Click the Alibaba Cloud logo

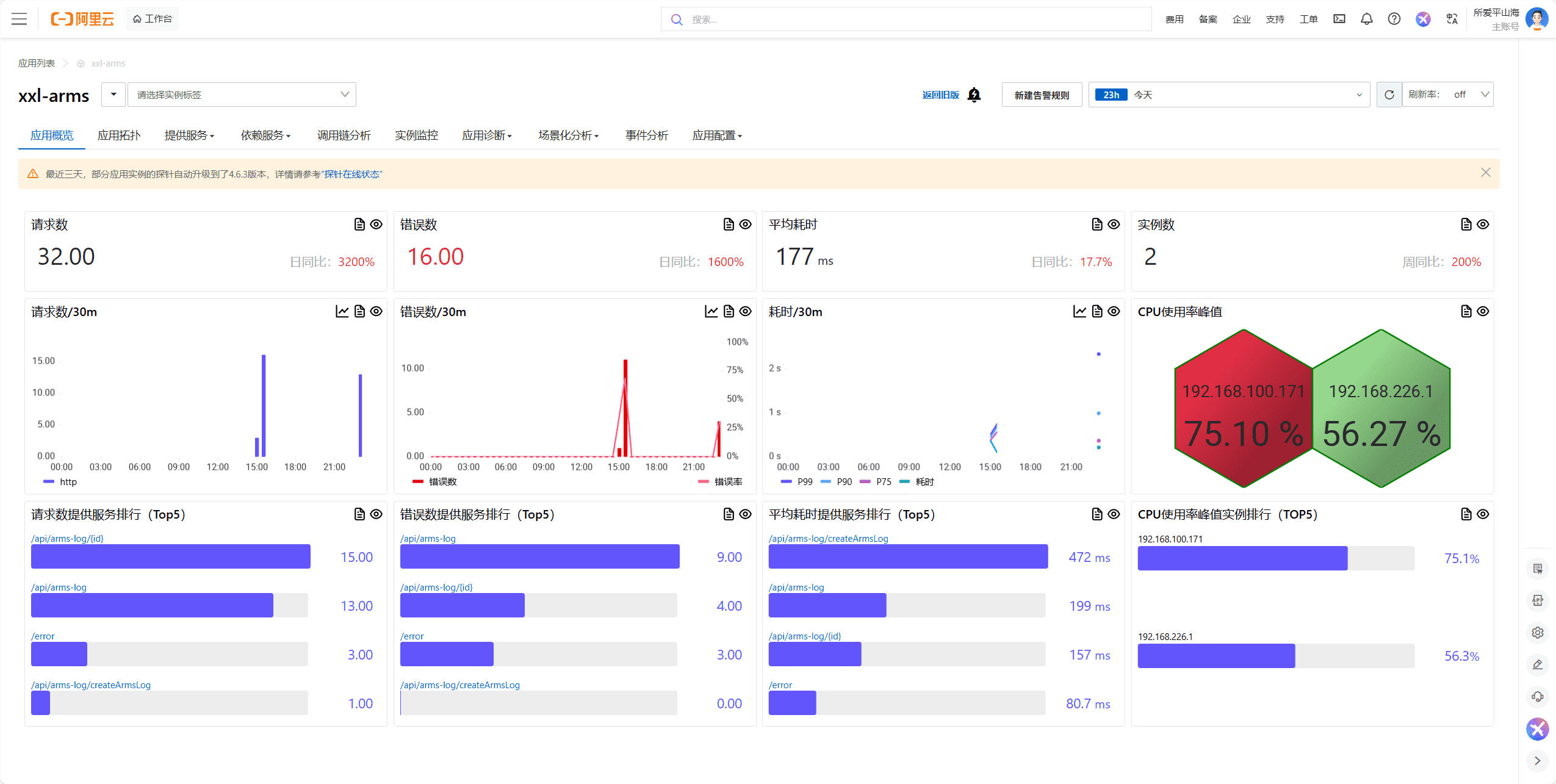click(82, 19)
